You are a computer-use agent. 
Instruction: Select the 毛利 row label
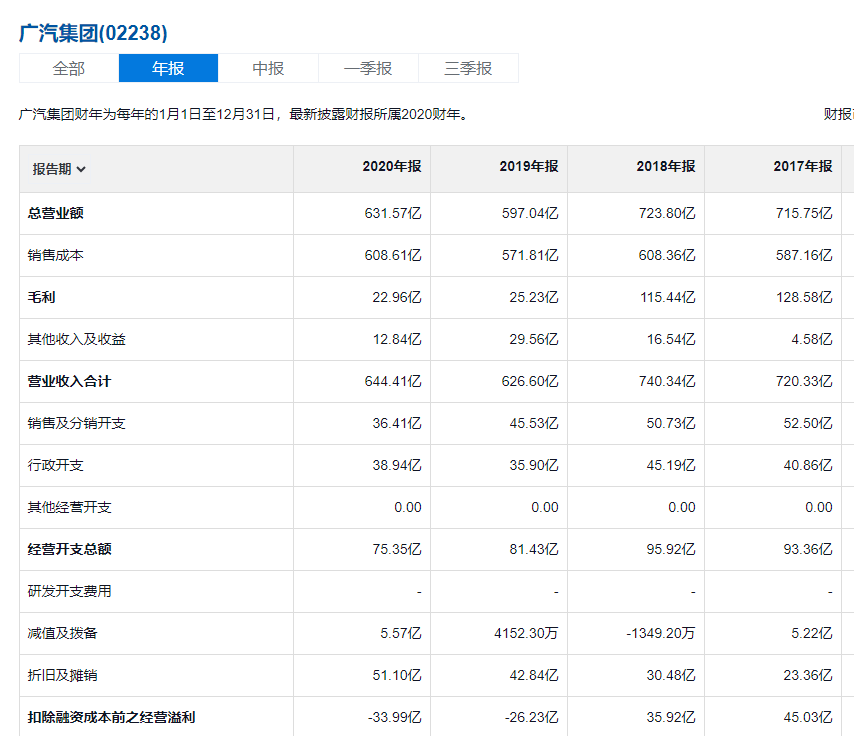(41, 297)
